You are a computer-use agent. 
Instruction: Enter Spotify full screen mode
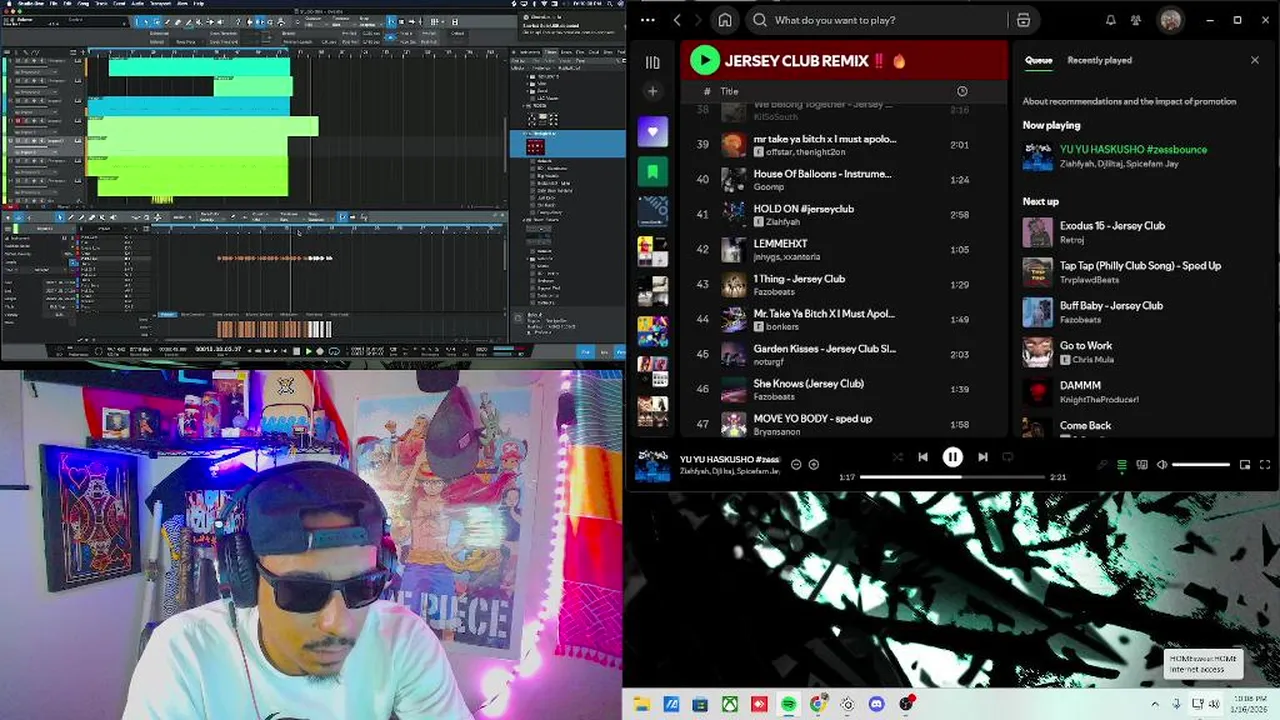click(x=1265, y=464)
